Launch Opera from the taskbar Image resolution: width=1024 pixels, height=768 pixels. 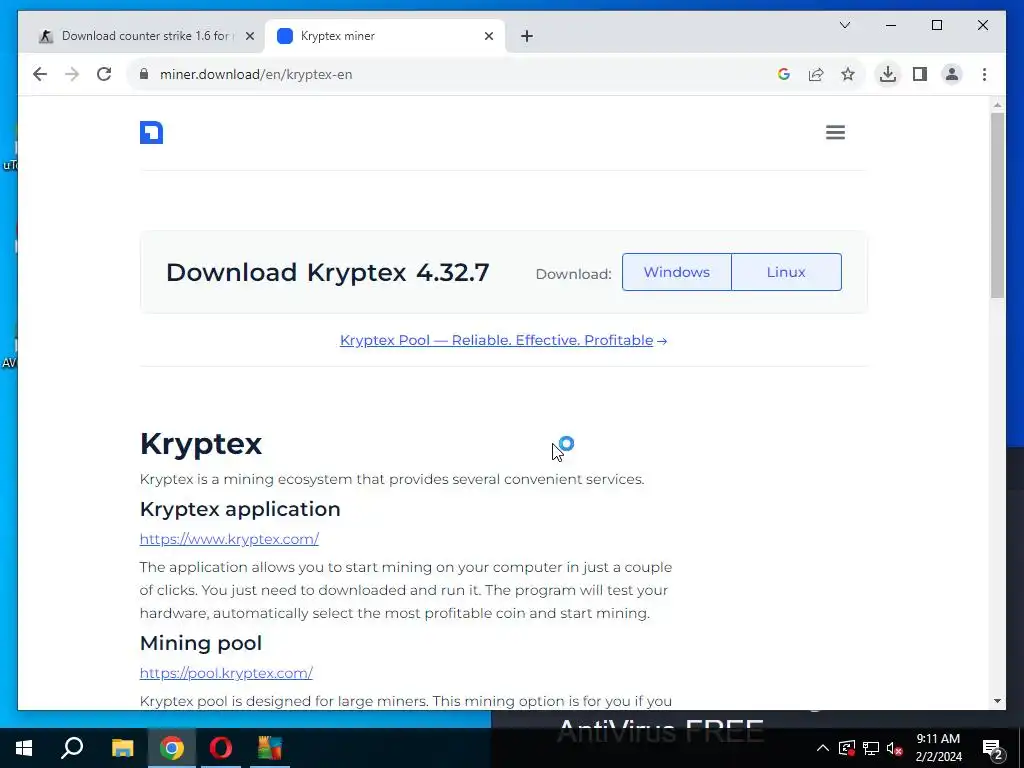pyautogui.click(x=221, y=748)
